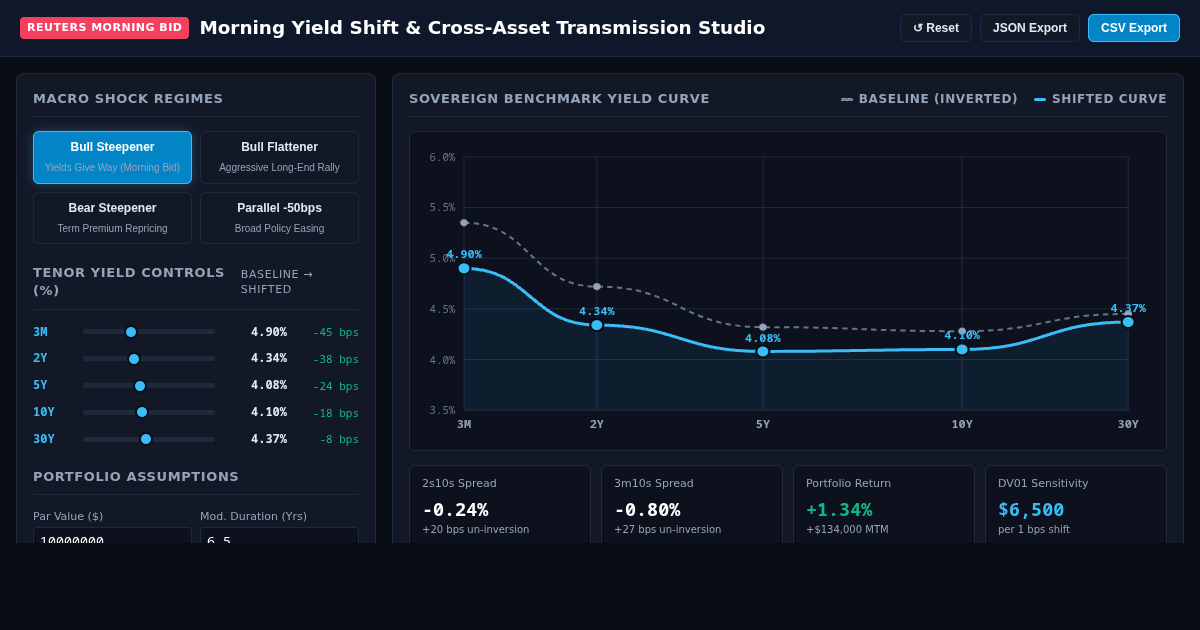This screenshot has height=630, width=1200.
Task: Select the Bull Steepener regime
Action: [112, 157]
